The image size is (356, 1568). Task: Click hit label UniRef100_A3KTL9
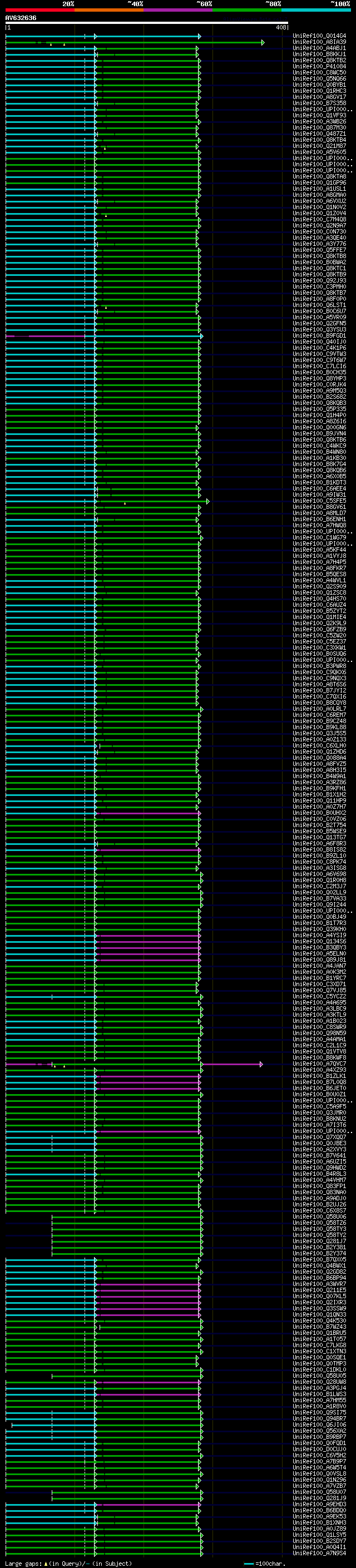pos(319,1015)
